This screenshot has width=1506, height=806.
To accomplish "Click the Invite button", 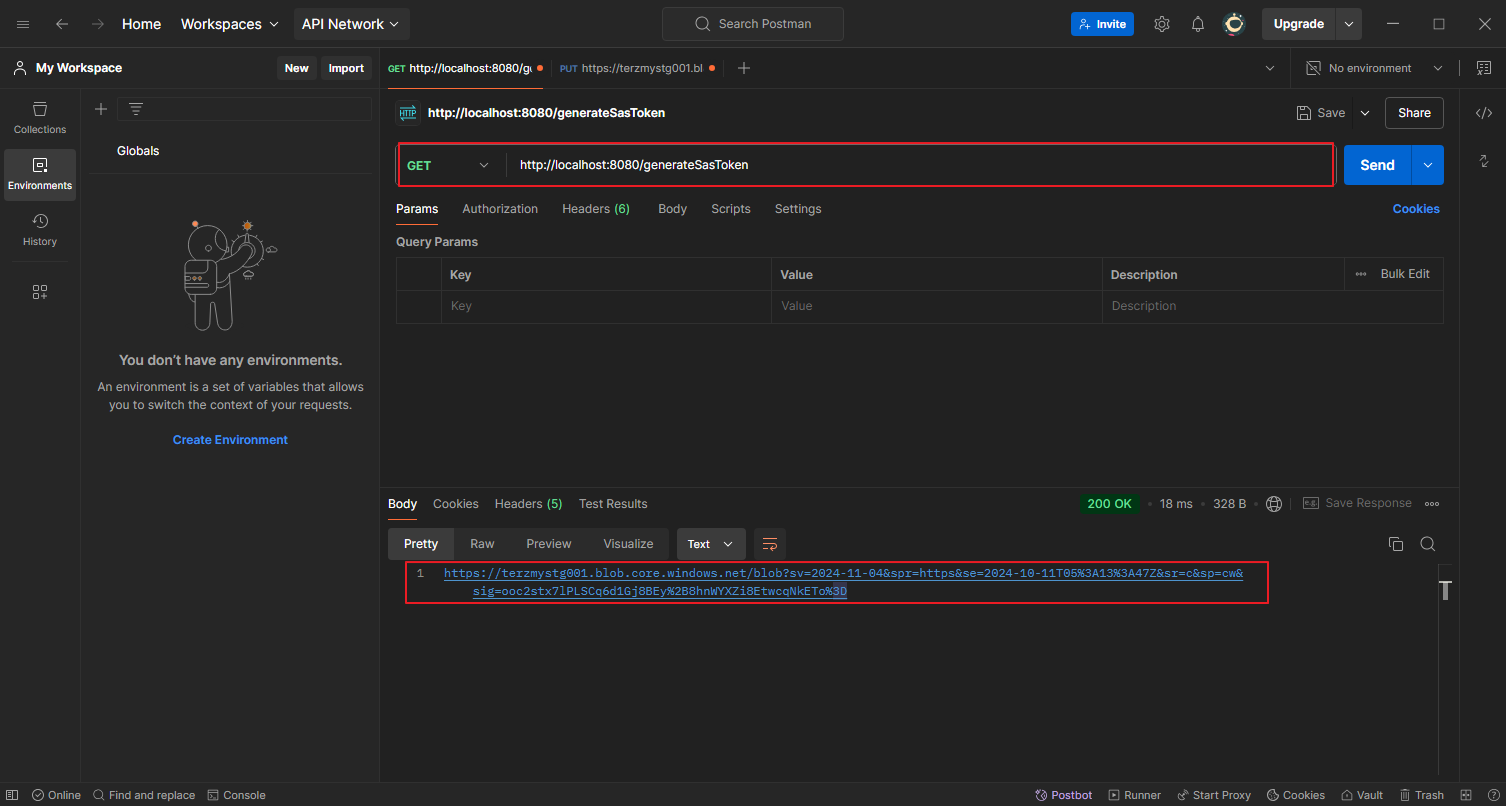I will pyautogui.click(x=1102, y=24).
